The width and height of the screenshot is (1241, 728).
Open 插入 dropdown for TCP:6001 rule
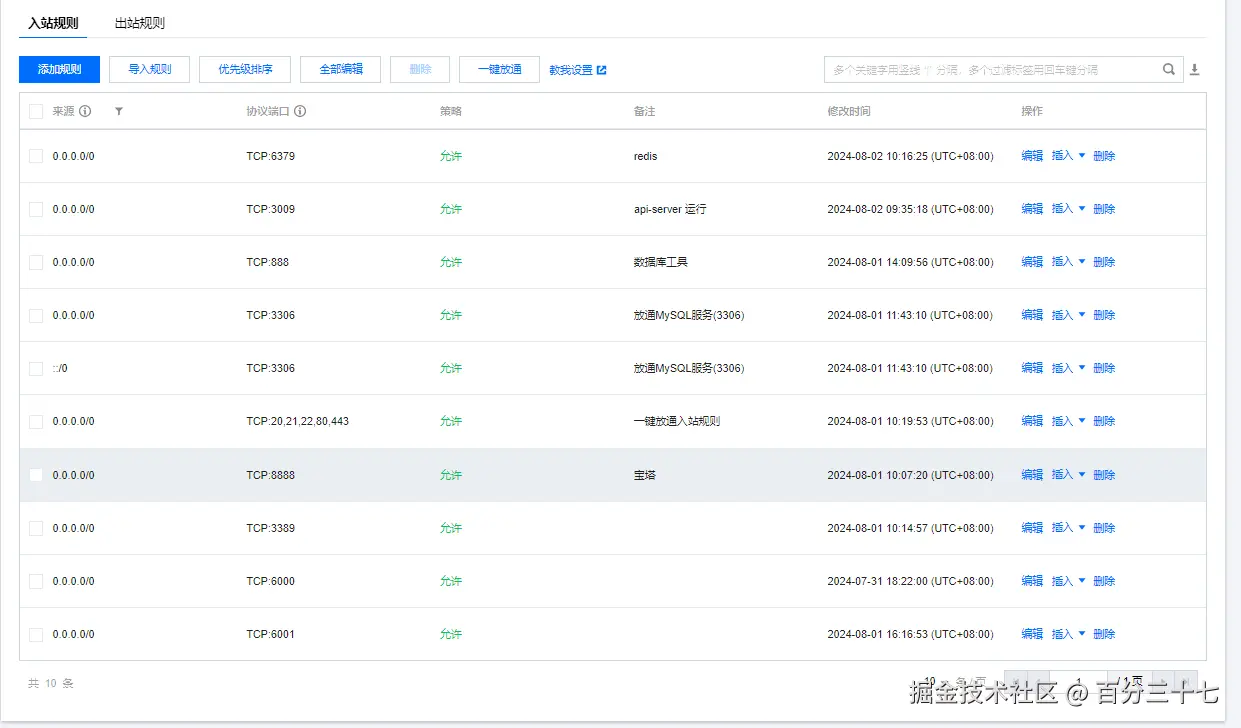pos(1068,634)
